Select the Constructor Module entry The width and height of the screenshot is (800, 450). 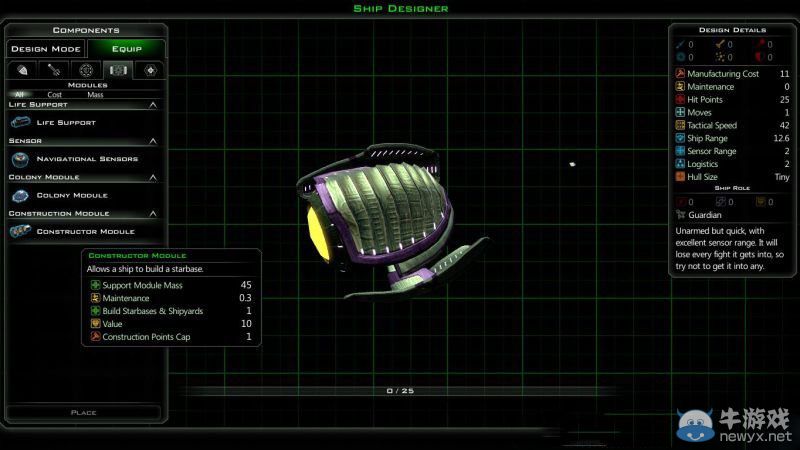click(84, 231)
